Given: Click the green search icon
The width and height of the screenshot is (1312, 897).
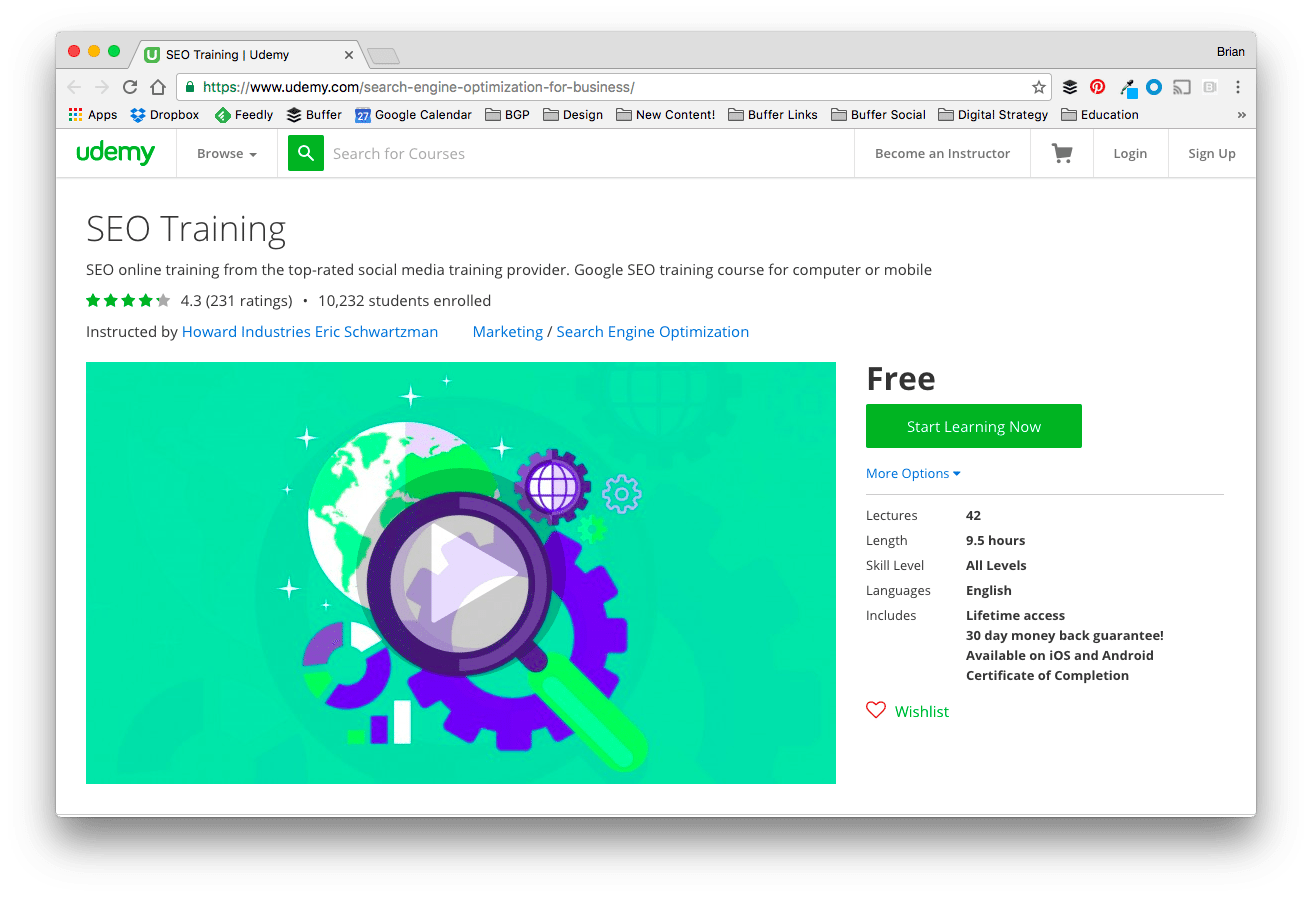Looking at the screenshot, I should pyautogui.click(x=305, y=152).
